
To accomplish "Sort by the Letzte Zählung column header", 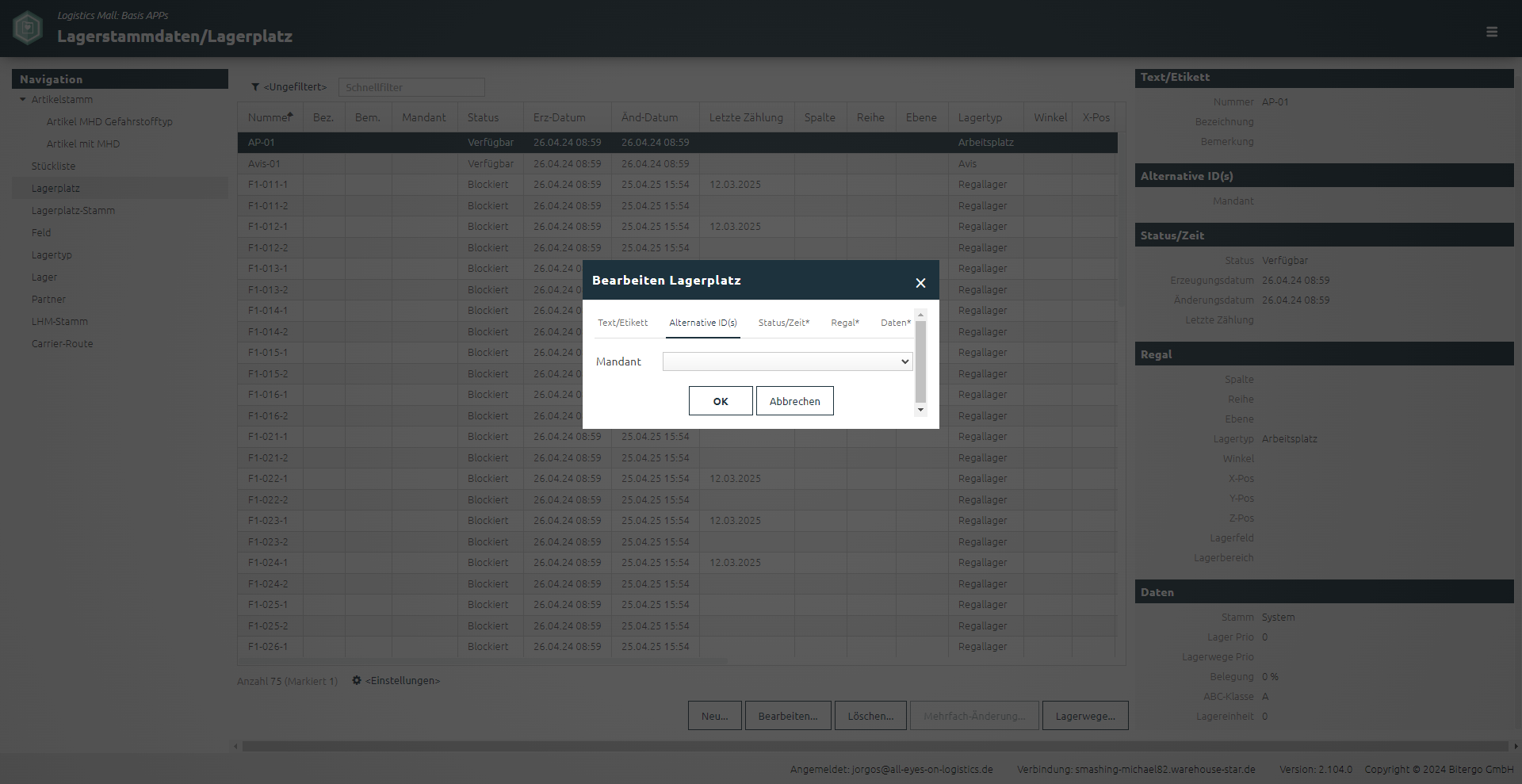I will pyautogui.click(x=746, y=117).
